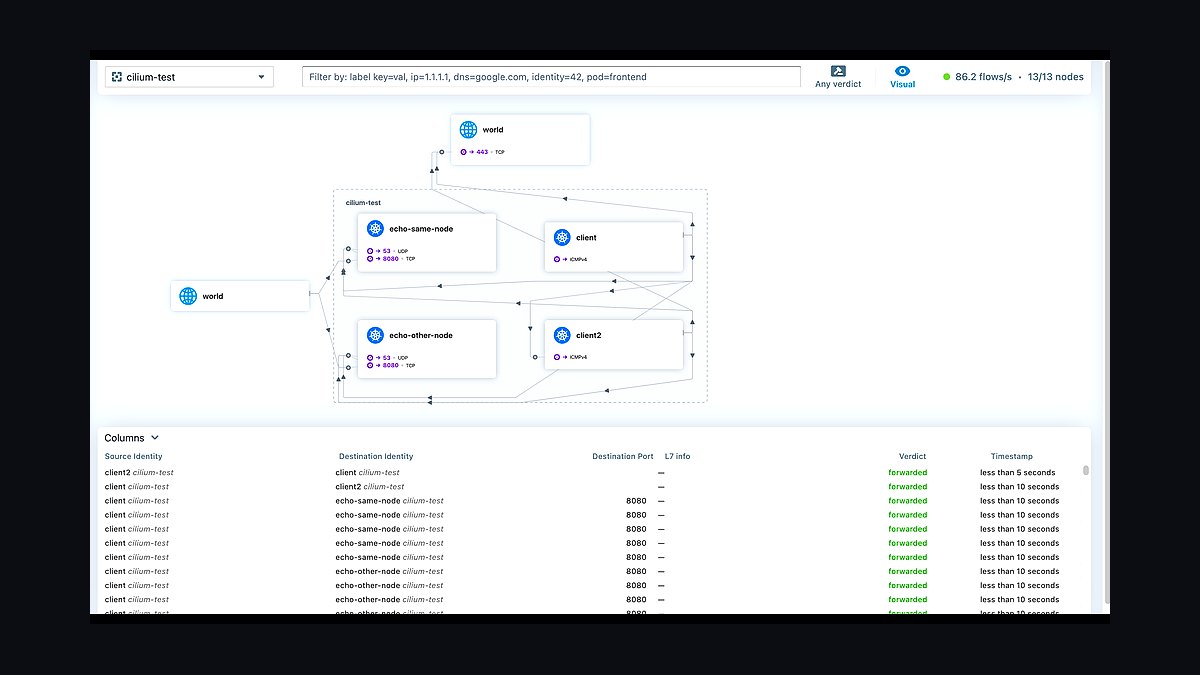Image resolution: width=1200 pixels, height=675 pixels.
Task: Click the cilium-test namespace boundary label
Action: click(363, 203)
